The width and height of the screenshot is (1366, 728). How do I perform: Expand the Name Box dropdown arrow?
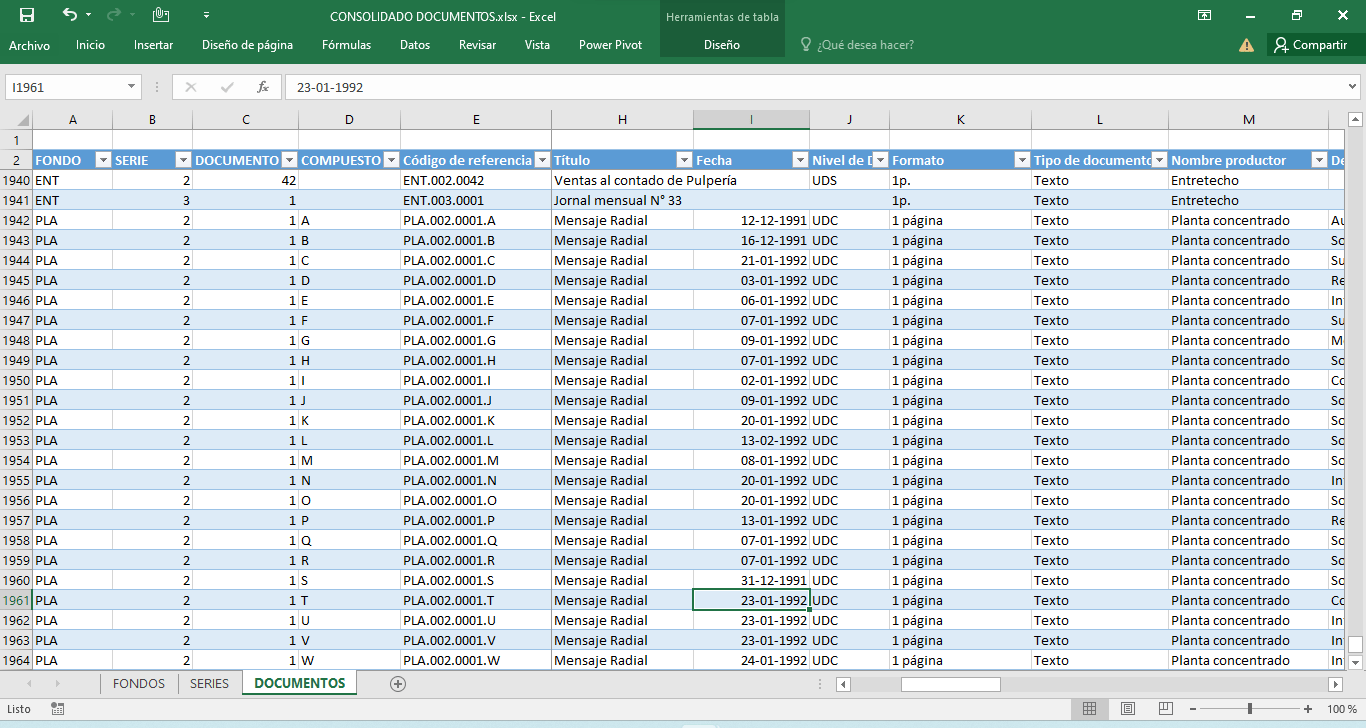pos(132,87)
